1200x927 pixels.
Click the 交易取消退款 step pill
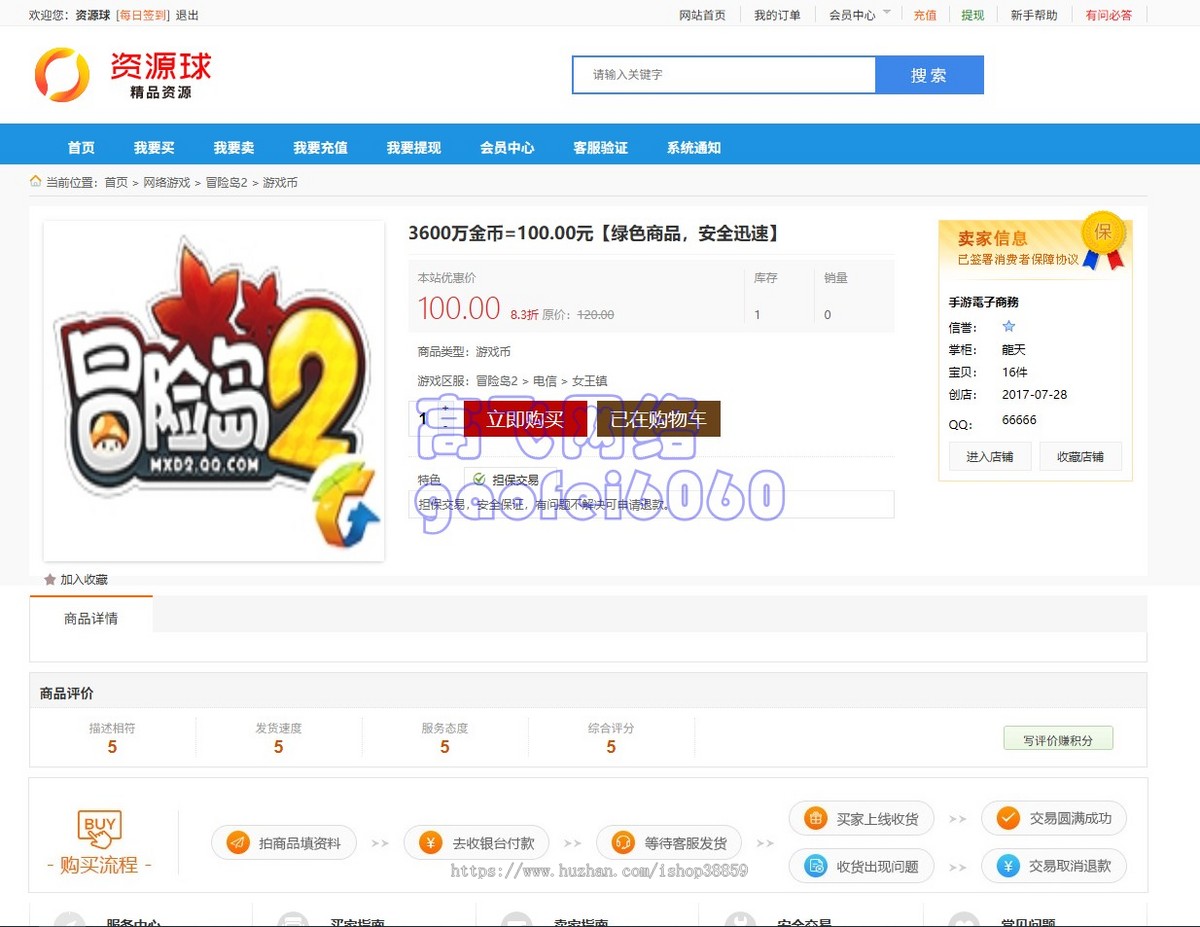pos(1054,865)
